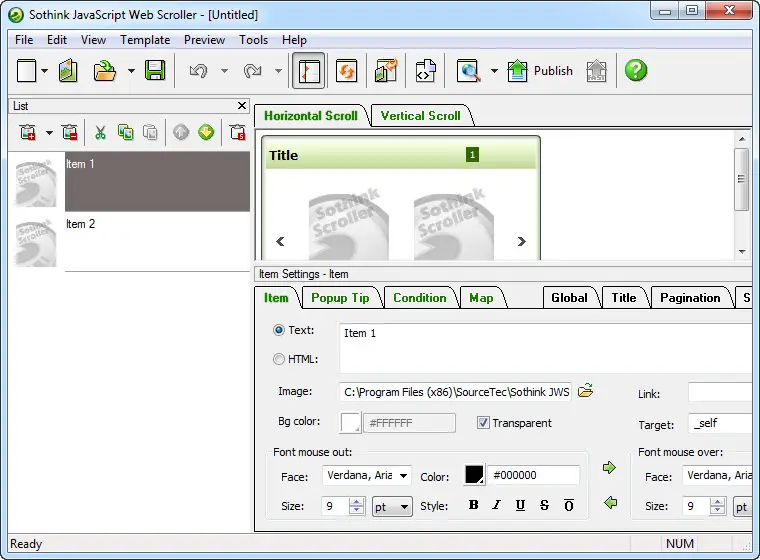Viewport: 760px width, 560px height.
Task: Switch to the Horizontal Scroll tab
Action: tap(311, 115)
